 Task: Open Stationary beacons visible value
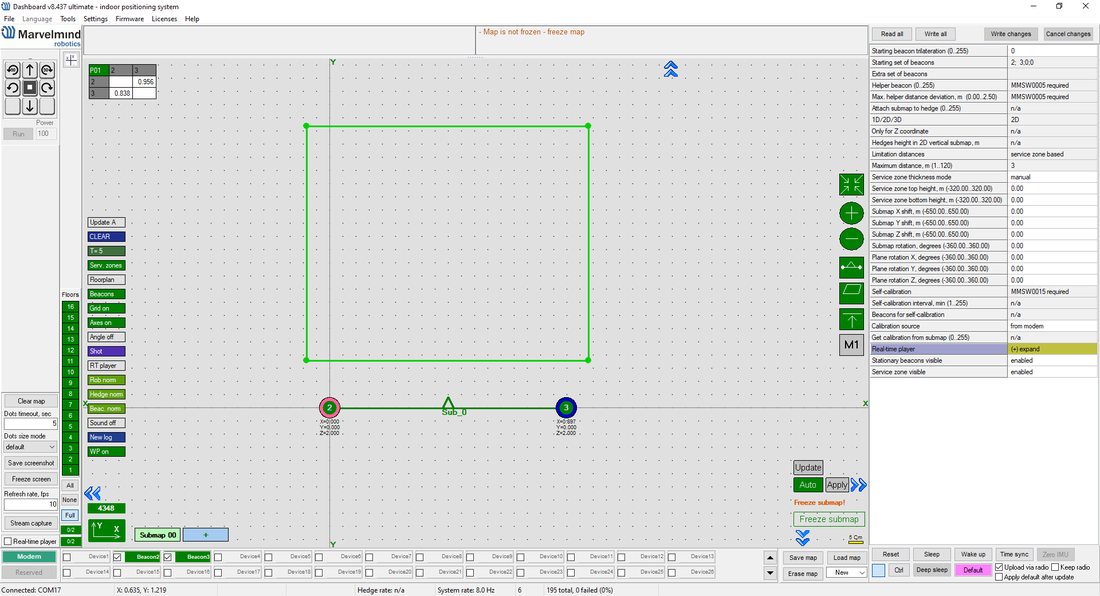click(1052, 360)
